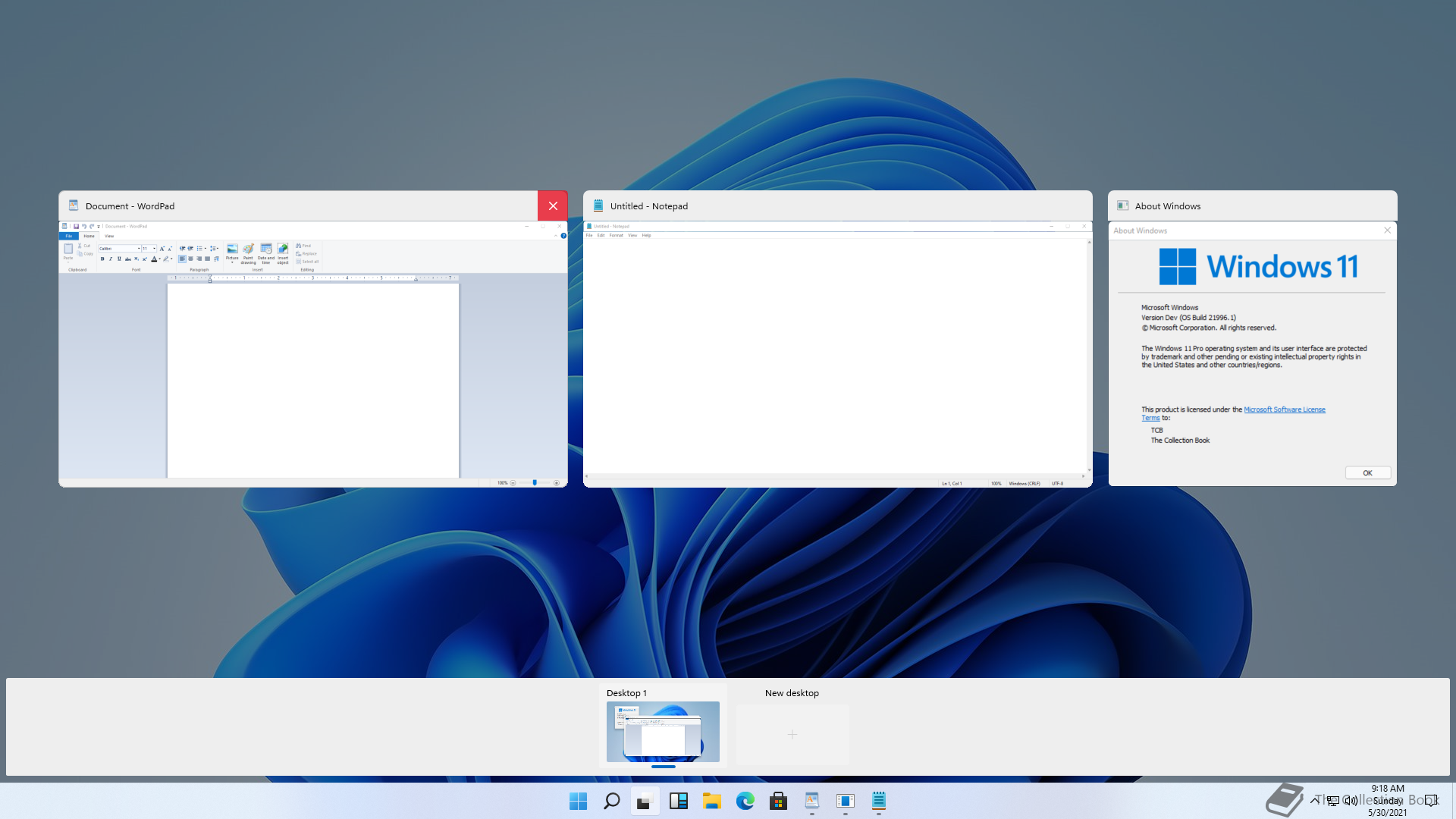This screenshot has height=819, width=1456.
Task: Click the 'Untitled - Notepad' title text
Action: (x=649, y=206)
